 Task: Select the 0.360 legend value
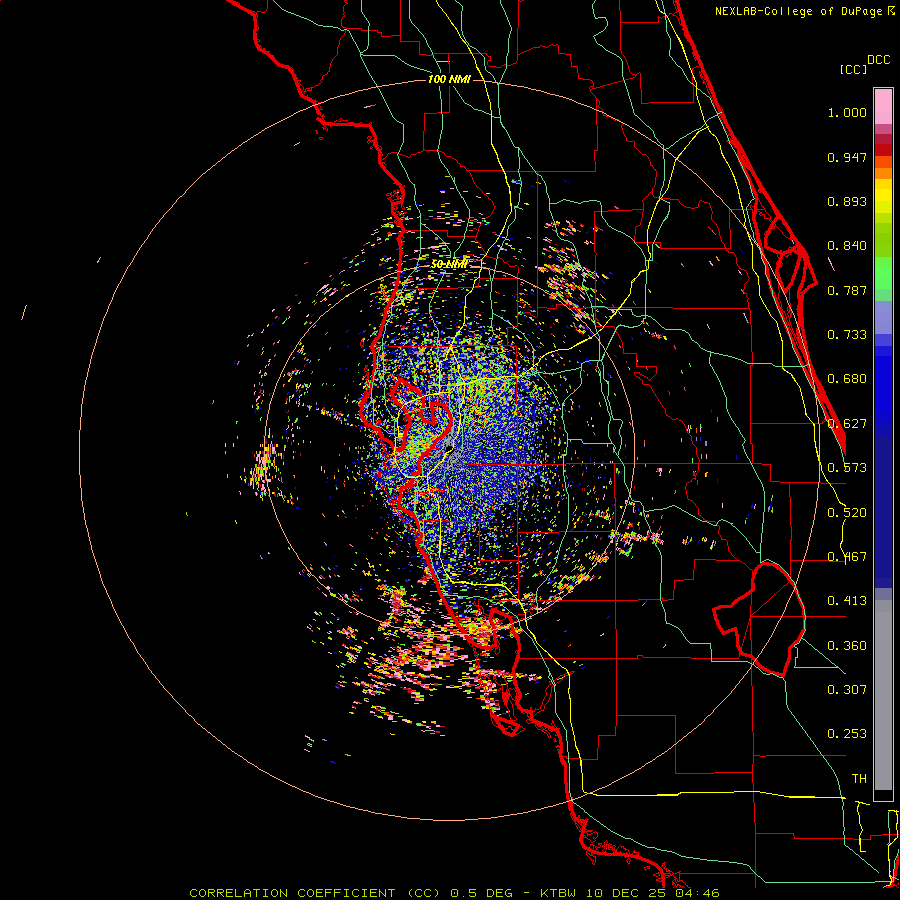pyautogui.click(x=847, y=646)
